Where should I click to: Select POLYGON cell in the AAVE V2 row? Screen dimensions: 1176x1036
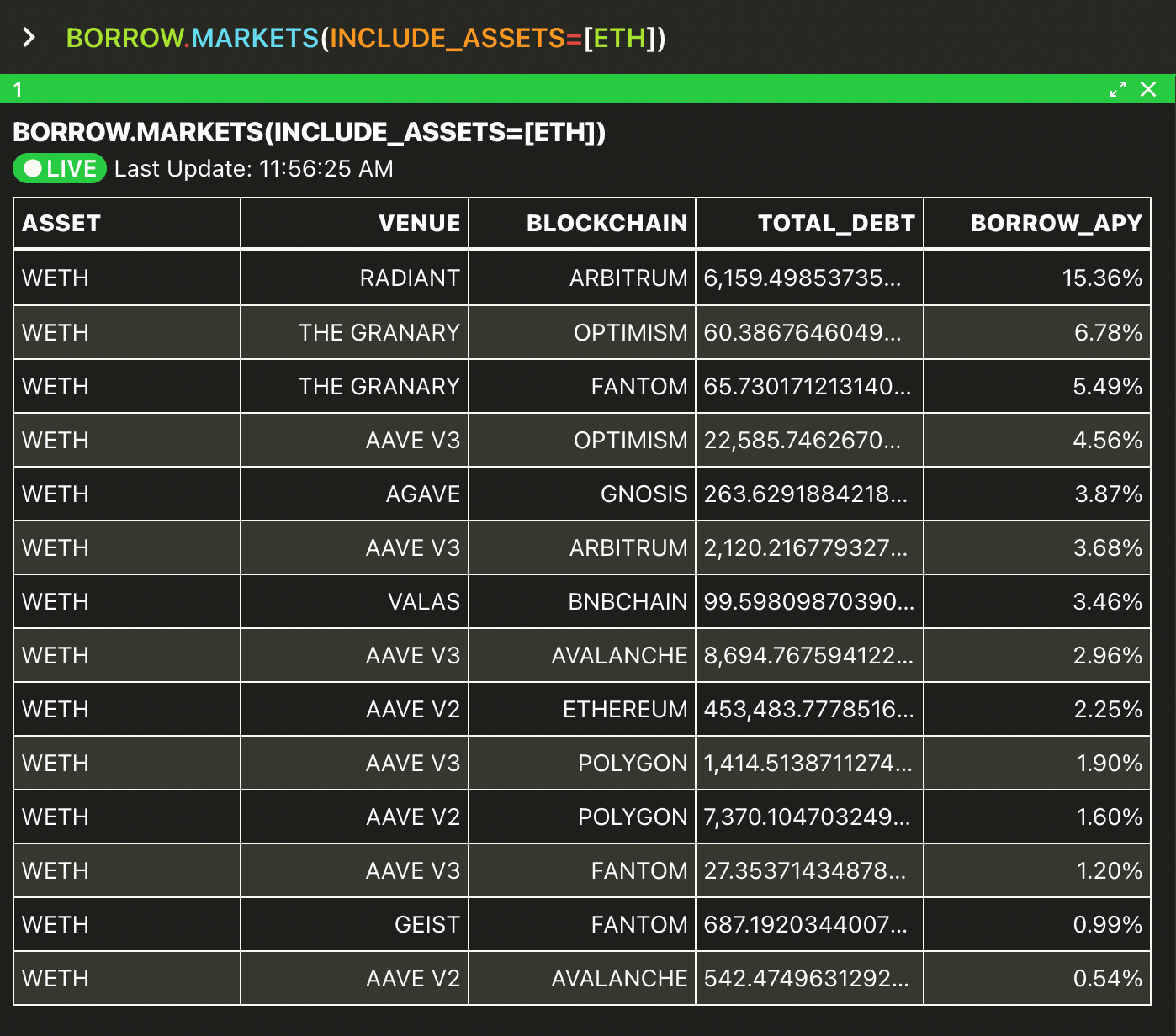click(582, 817)
